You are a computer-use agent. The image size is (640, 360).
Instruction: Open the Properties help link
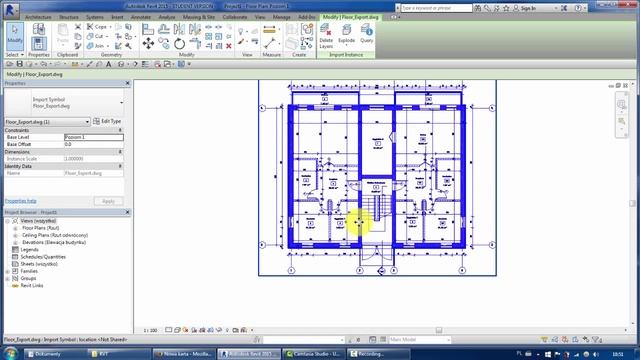pyautogui.click(x=20, y=201)
